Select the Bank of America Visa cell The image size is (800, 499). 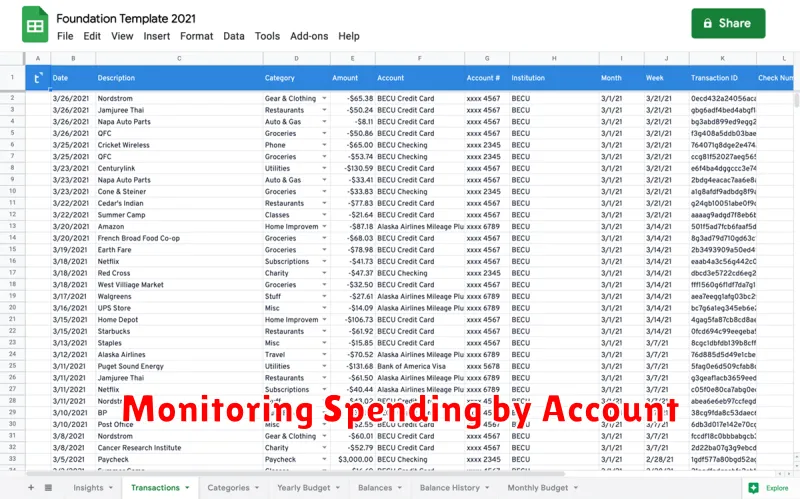420,366
